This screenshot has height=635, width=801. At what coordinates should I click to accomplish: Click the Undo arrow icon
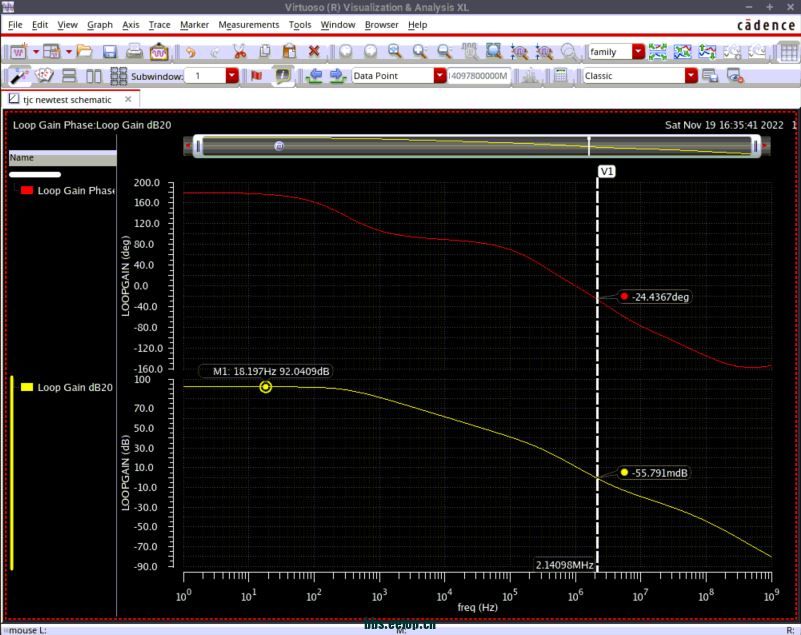click(x=190, y=51)
